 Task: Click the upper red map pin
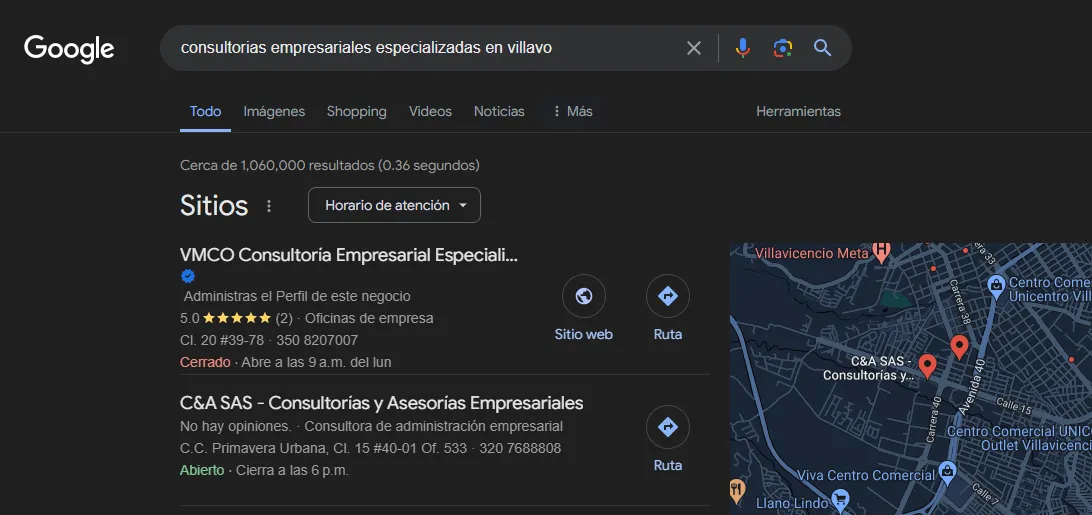tap(959, 346)
